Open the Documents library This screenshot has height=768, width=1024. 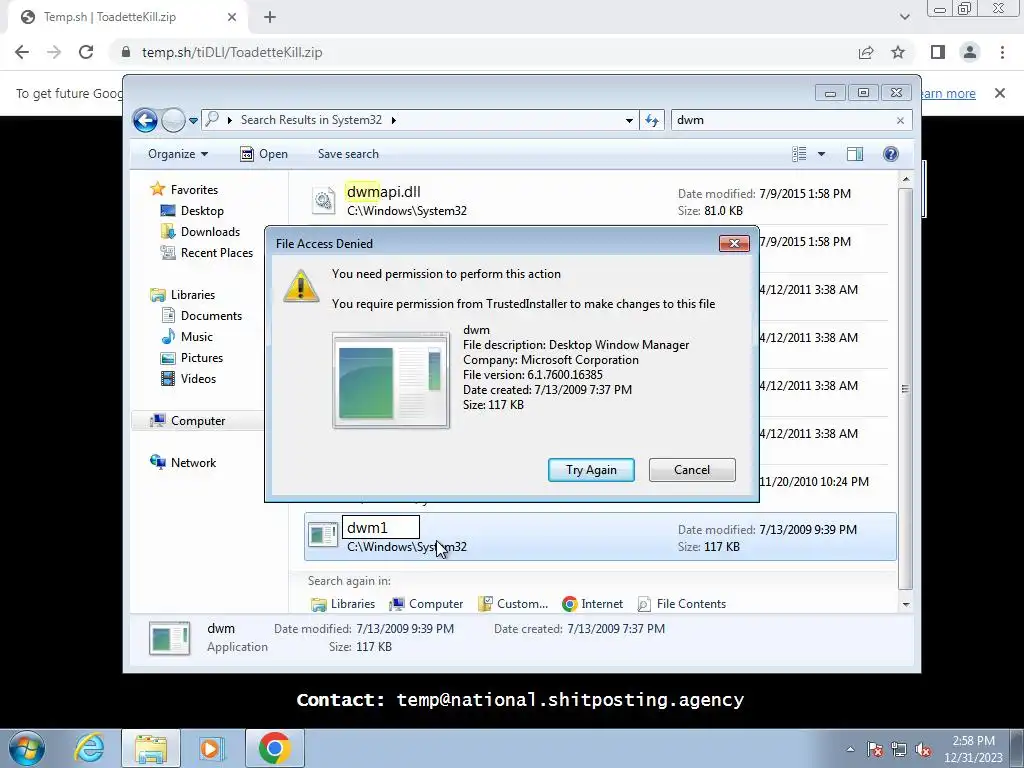pyautogui.click(x=201, y=316)
